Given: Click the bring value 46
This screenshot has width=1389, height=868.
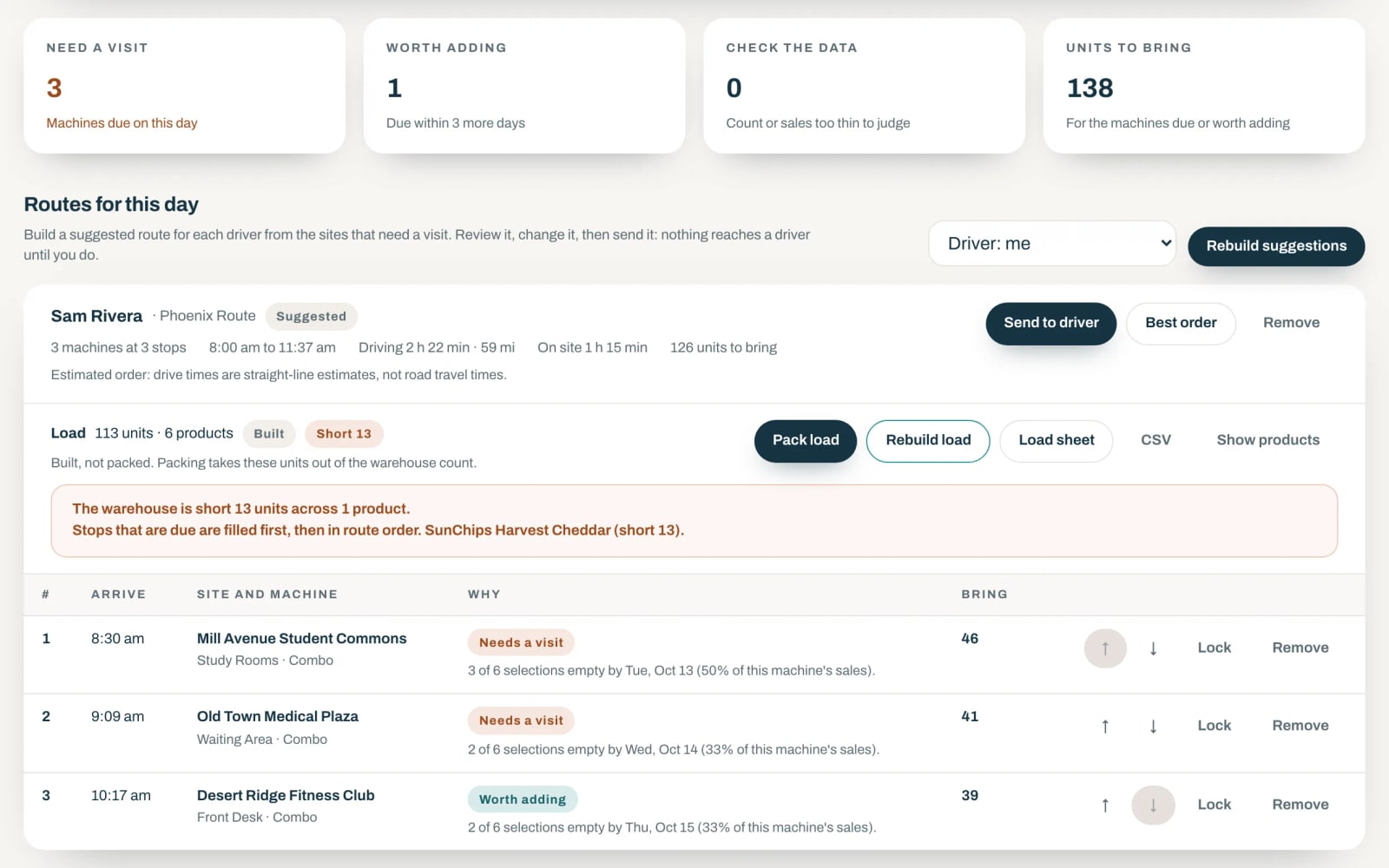Looking at the screenshot, I should [970, 638].
